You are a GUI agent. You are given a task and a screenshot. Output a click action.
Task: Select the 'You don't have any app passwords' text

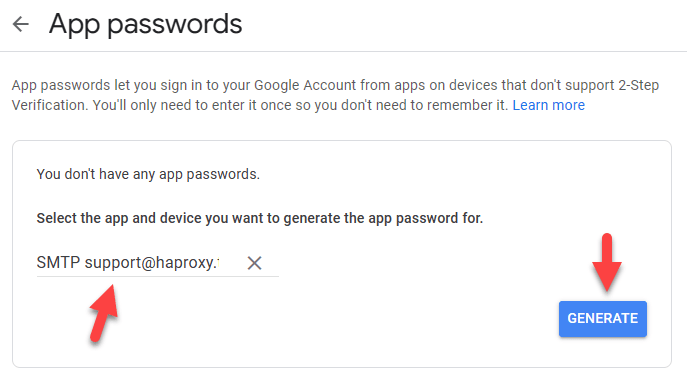click(x=148, y=174)
